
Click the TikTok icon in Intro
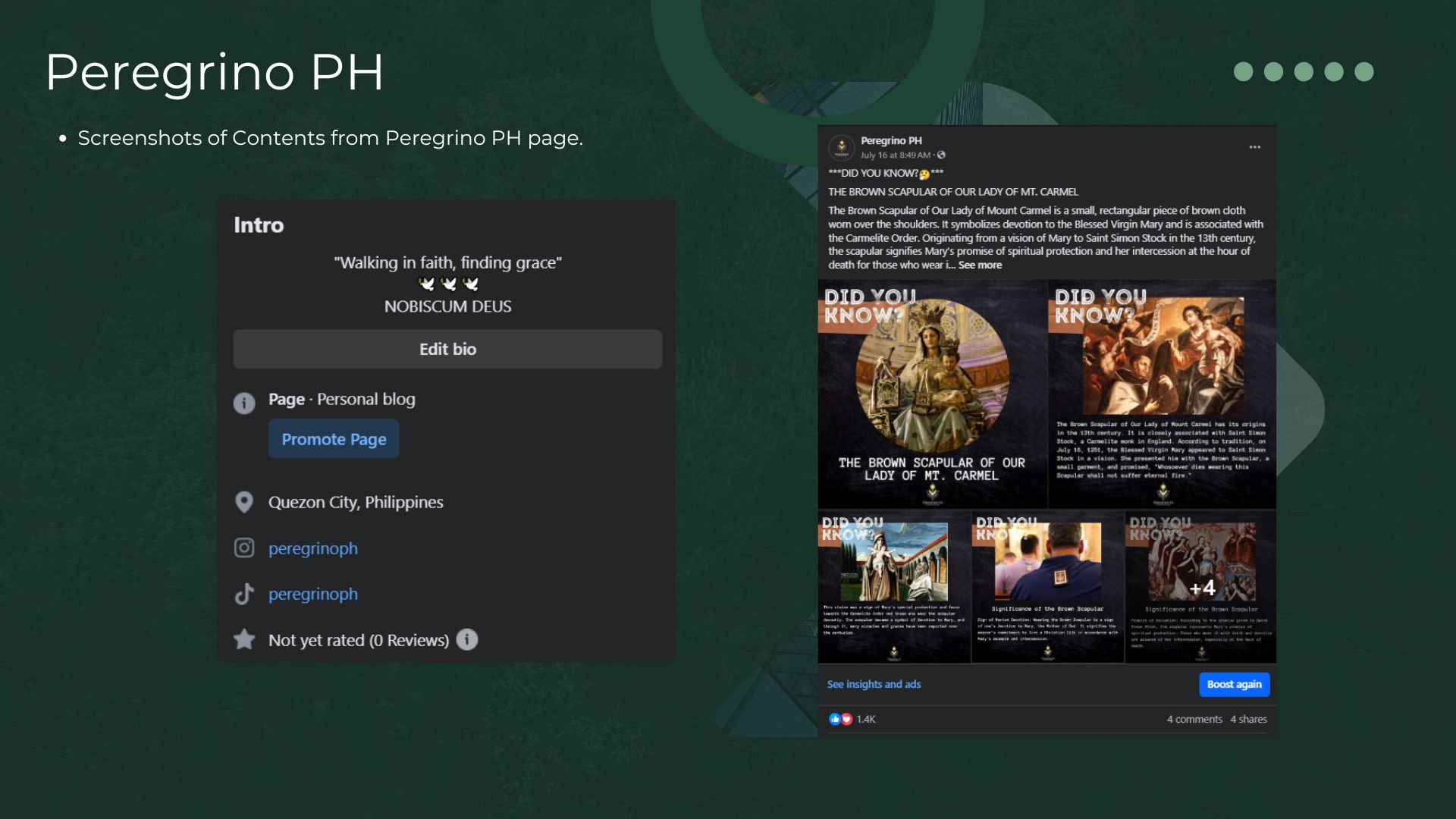[244, 594]
